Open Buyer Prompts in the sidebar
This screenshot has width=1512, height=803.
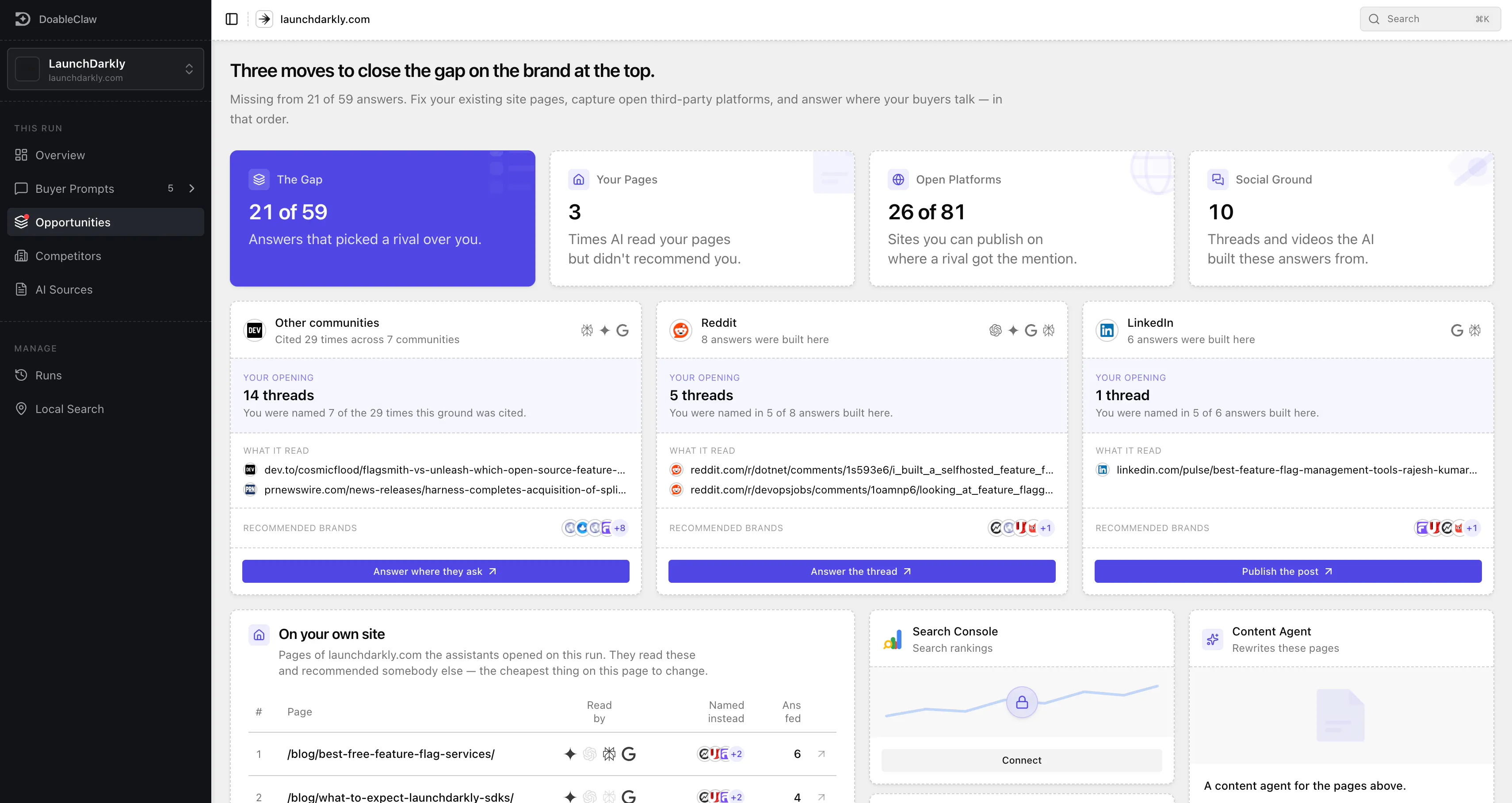tap(106, 188)
